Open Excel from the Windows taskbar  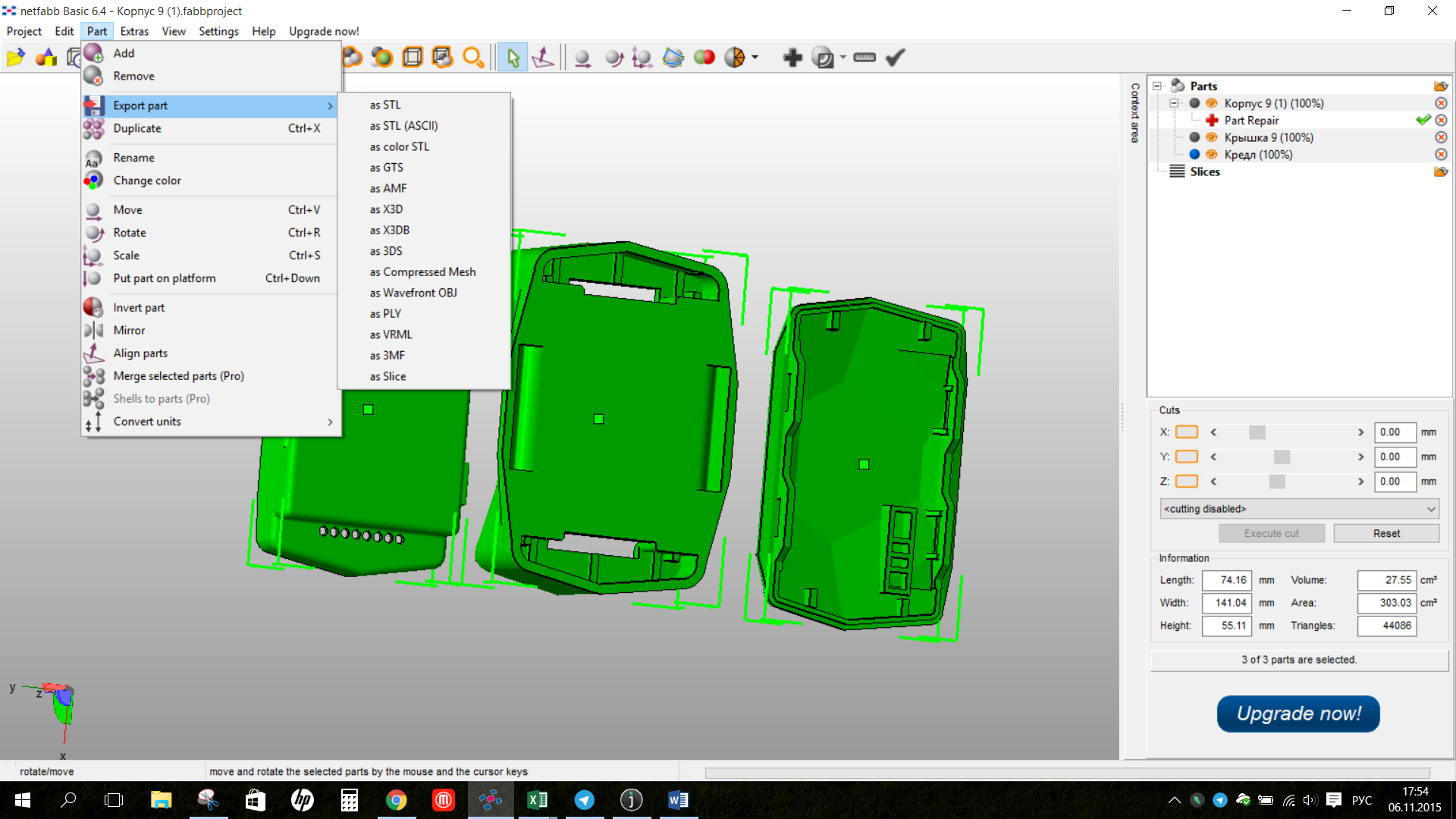coord(537,800)
